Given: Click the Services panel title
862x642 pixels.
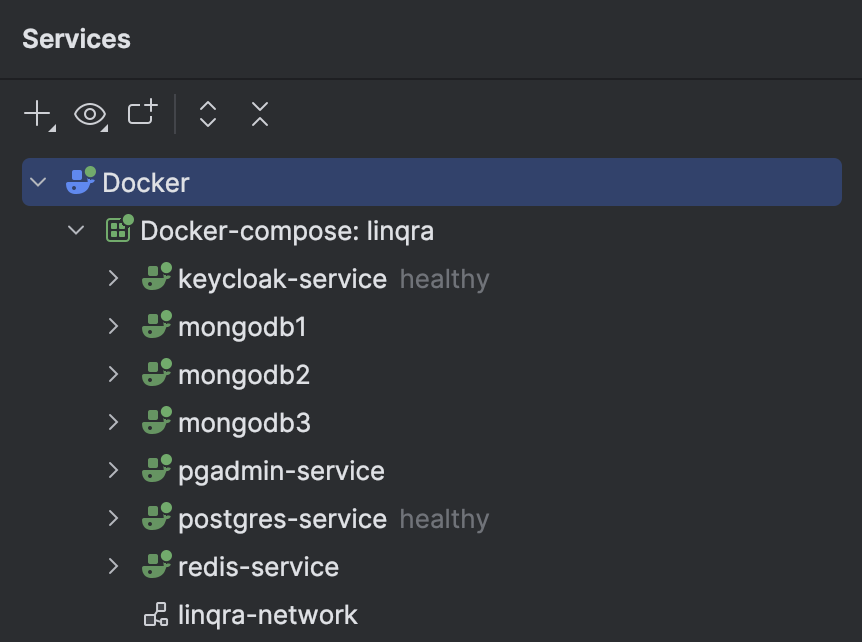Looking at the screenshot, I should [x=74, y=39].
